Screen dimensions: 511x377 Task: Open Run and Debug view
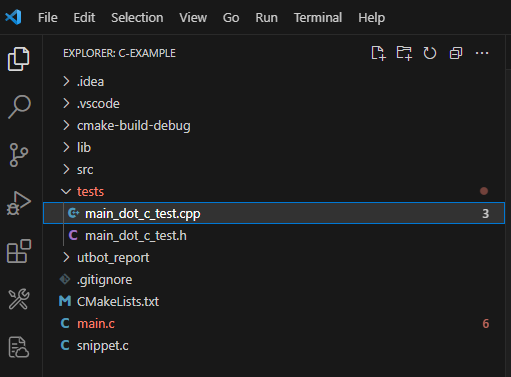19,203
